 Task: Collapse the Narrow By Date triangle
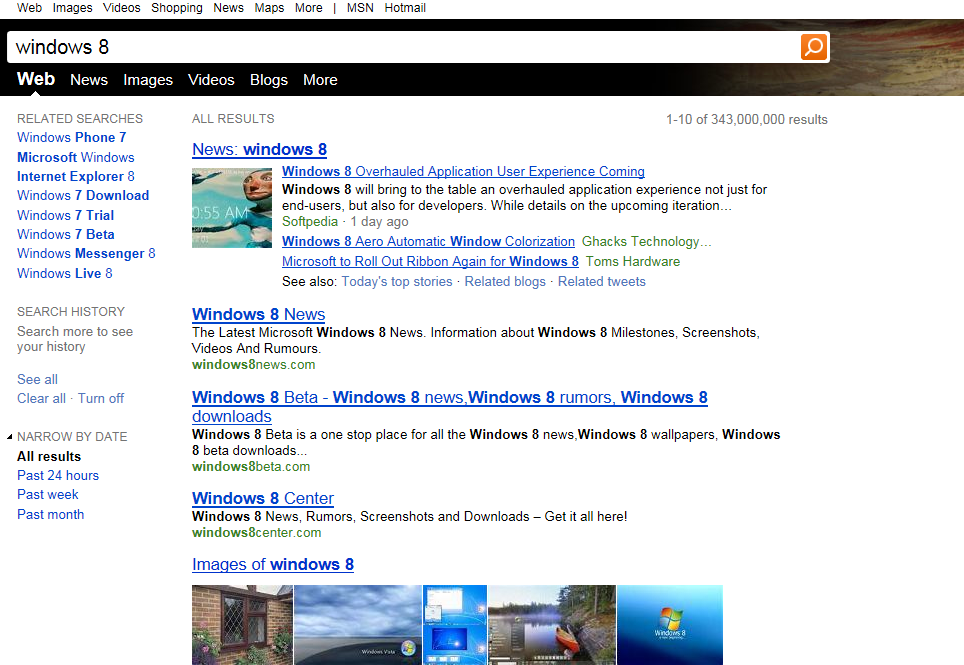tap(9, 437)
